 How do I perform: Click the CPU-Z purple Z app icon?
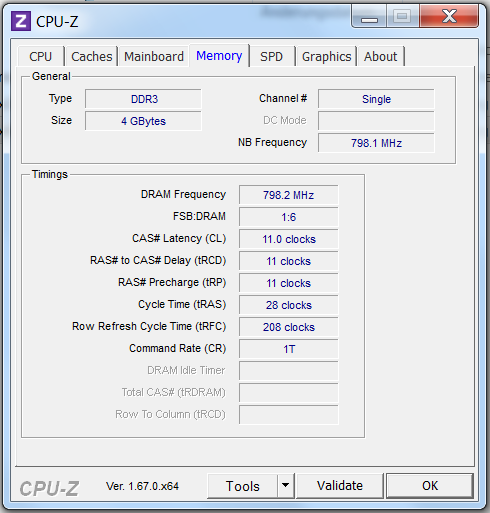tap(21, 21)
